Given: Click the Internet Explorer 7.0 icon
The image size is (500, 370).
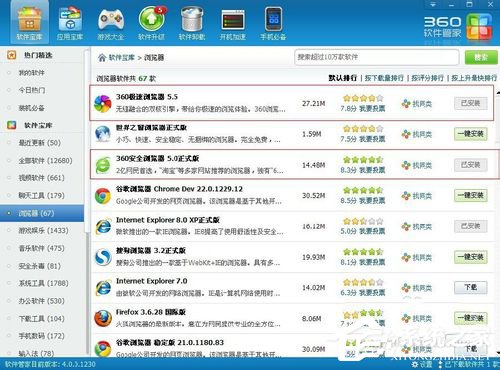Looking at the screenshot, I should pyautogui.click(x=102, y=288).
